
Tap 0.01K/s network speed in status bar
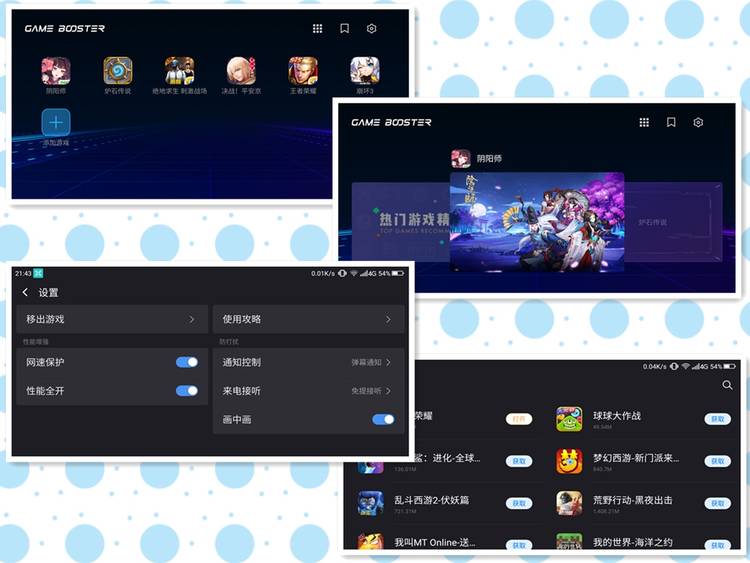(x=323, y=274)
